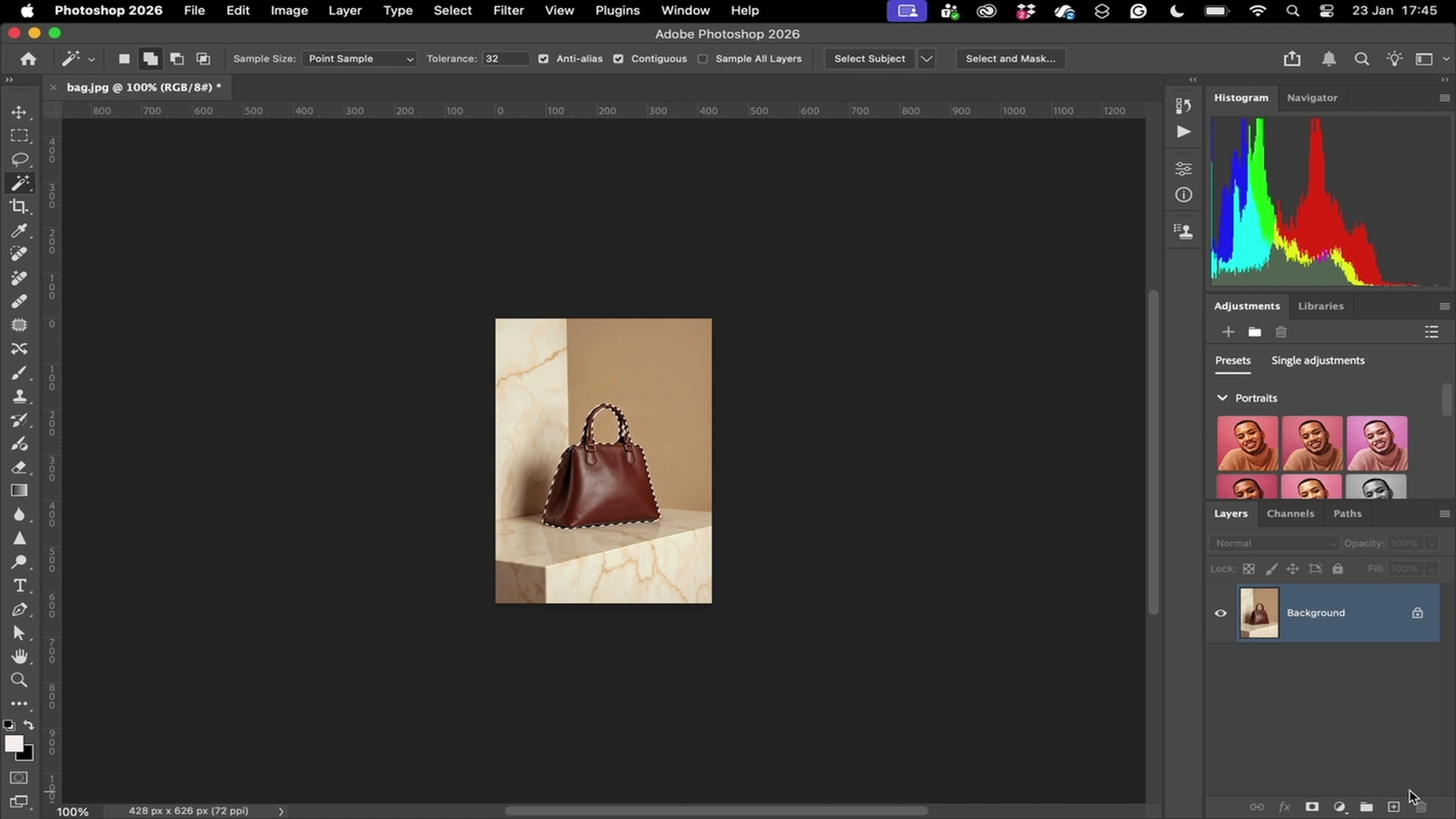Open the Filter menu
Image resolution: width=1456 pixels, height=819 pixels.
[x=507, y=10]
